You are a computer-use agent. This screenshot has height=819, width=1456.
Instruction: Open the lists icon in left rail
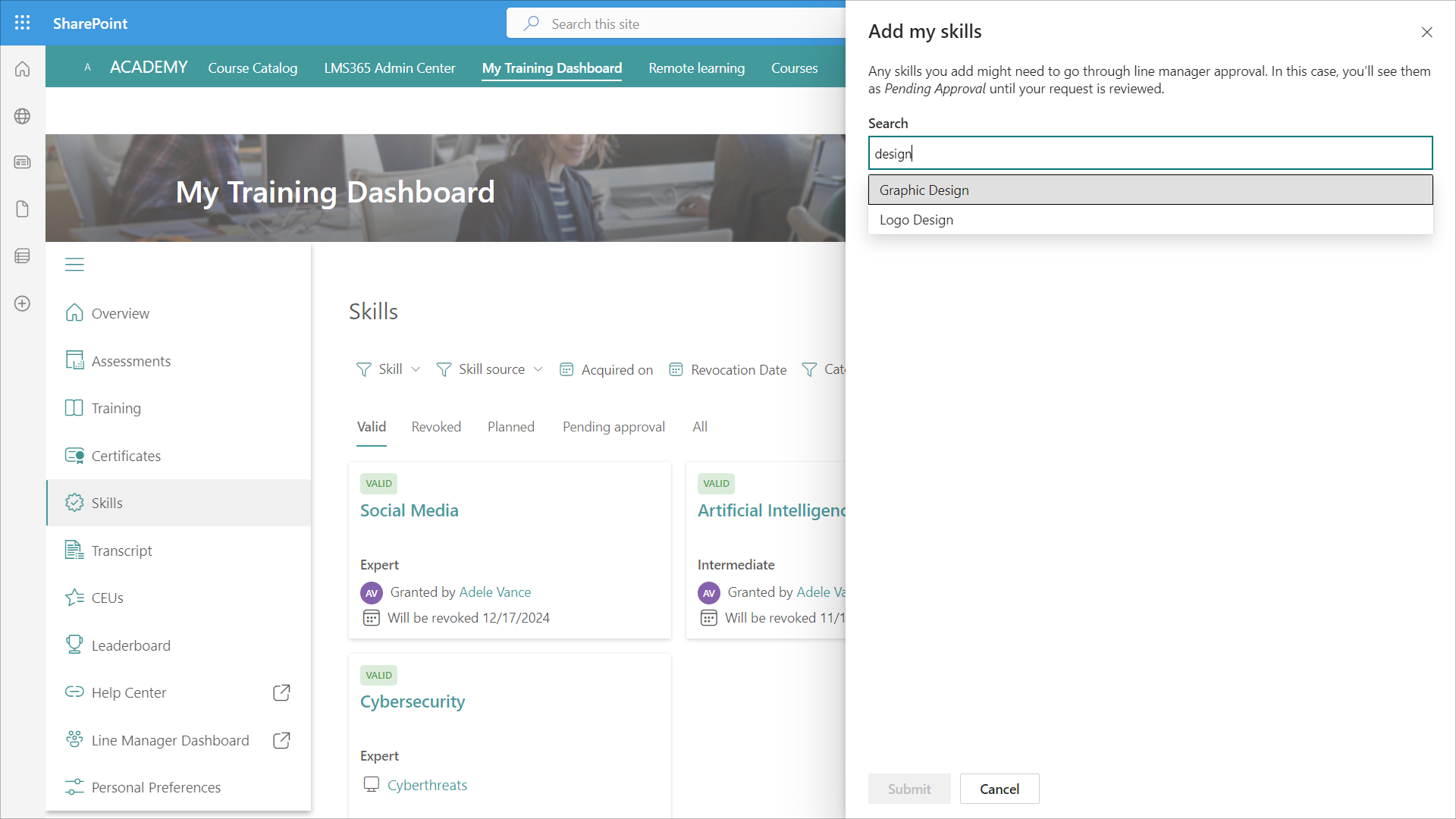pos(23,256)
